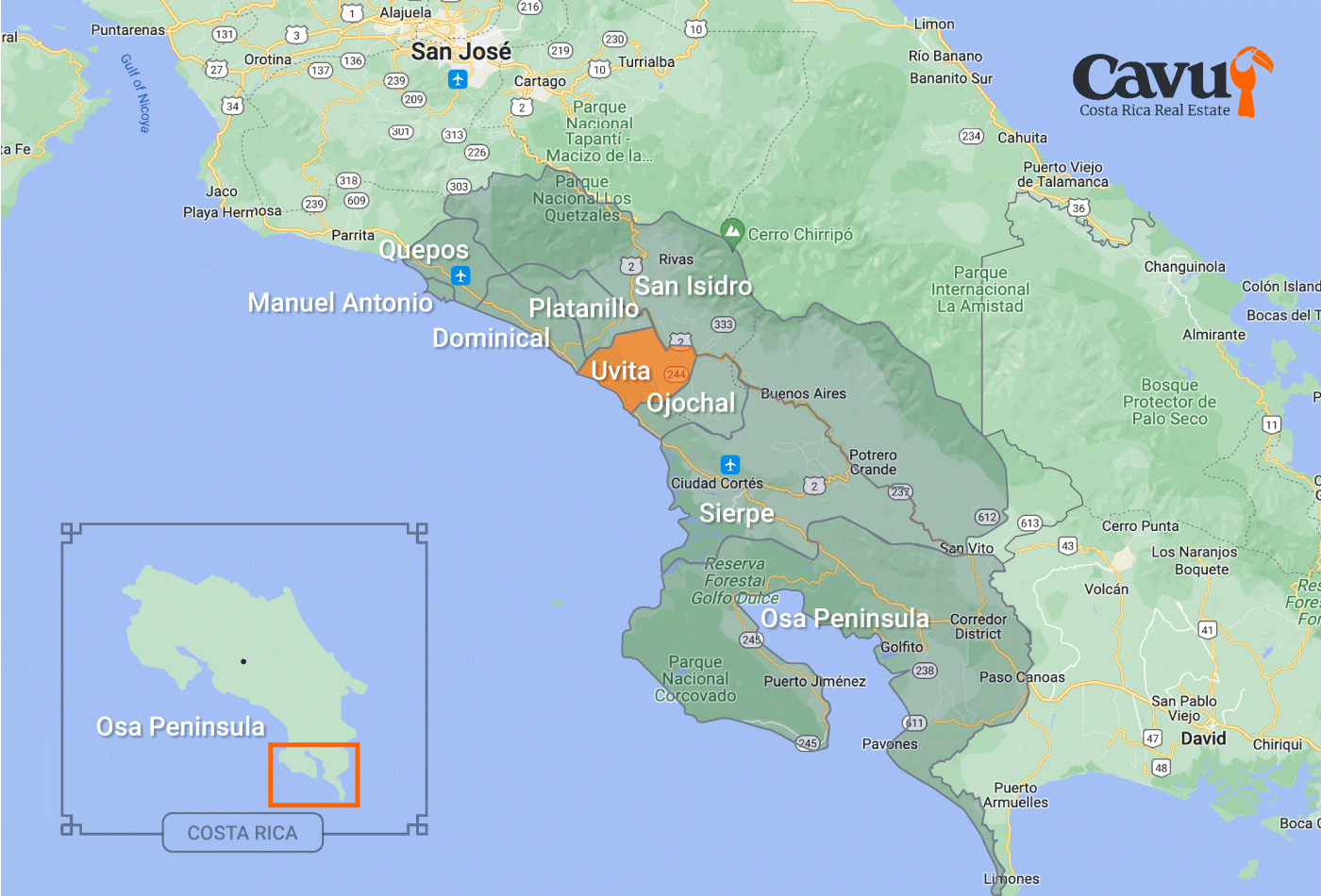Select the Platanillo region label
Viewport: 1321px width, 896px height.
(x=584, y=308)
